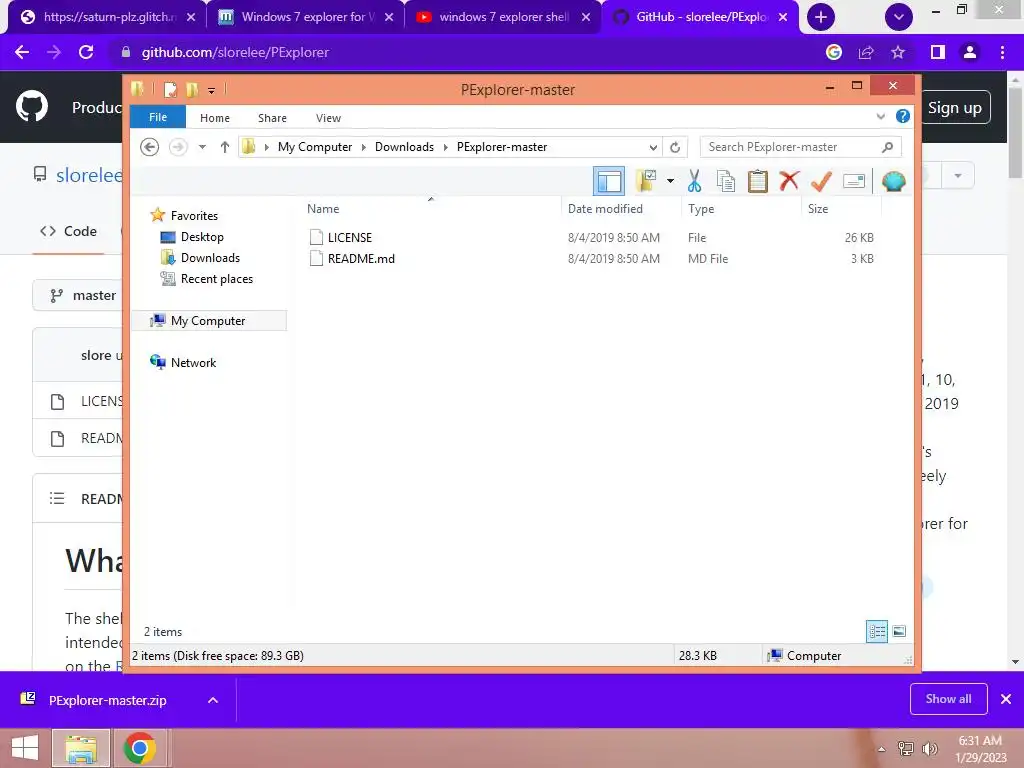Screen dimensions: 1024x768
Task: Click the Sign up button on GitHub
Action: pos(955,108)
